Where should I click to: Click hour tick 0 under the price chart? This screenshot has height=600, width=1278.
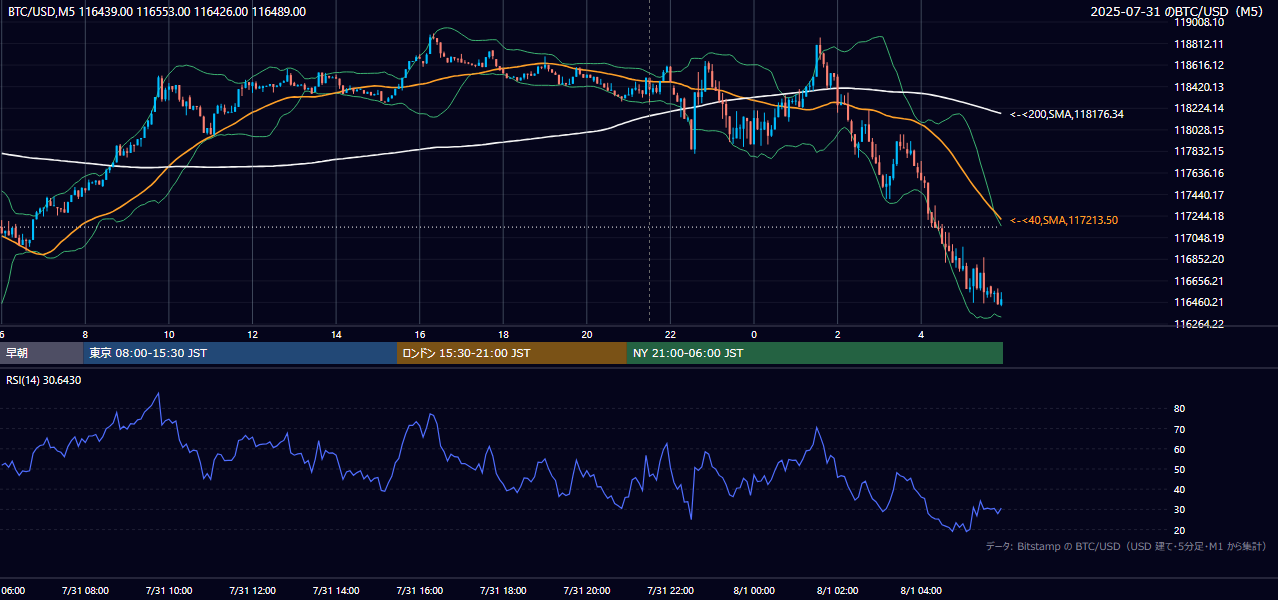[754, 334]
